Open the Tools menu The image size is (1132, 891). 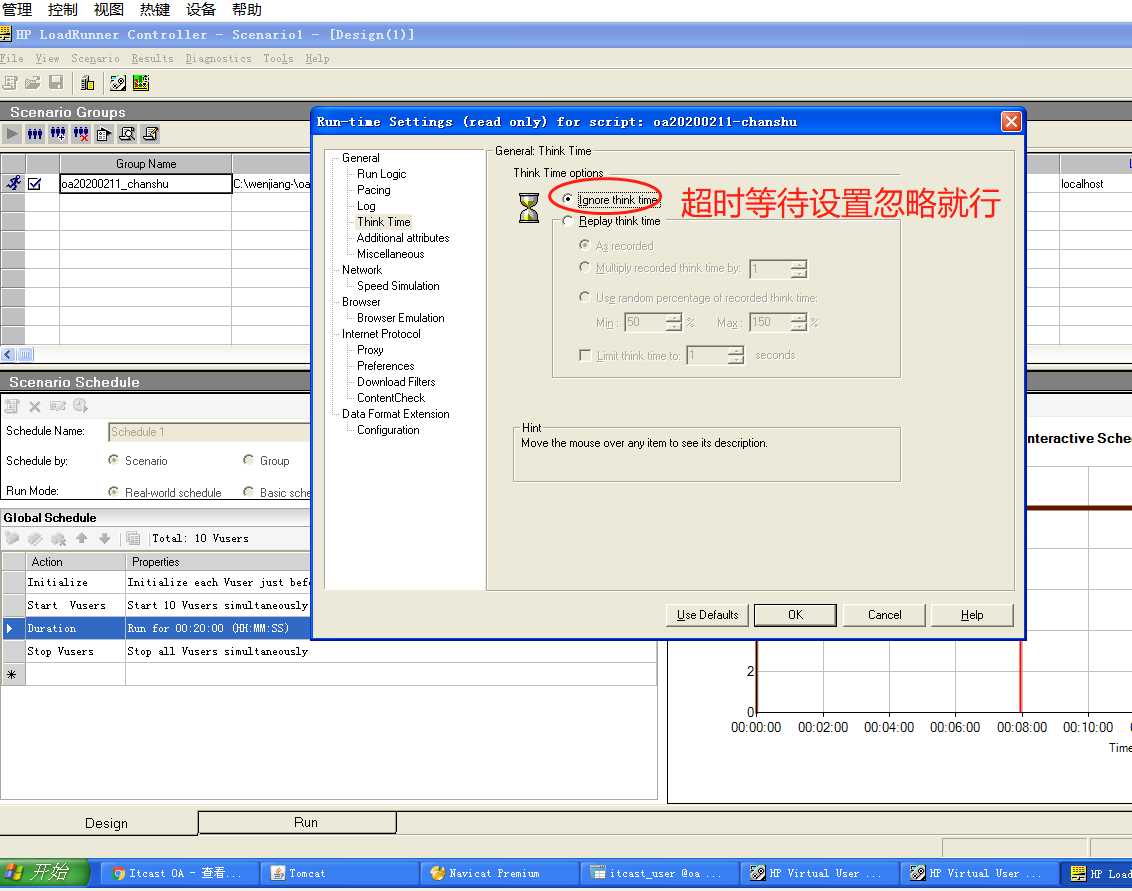(278, 58)
